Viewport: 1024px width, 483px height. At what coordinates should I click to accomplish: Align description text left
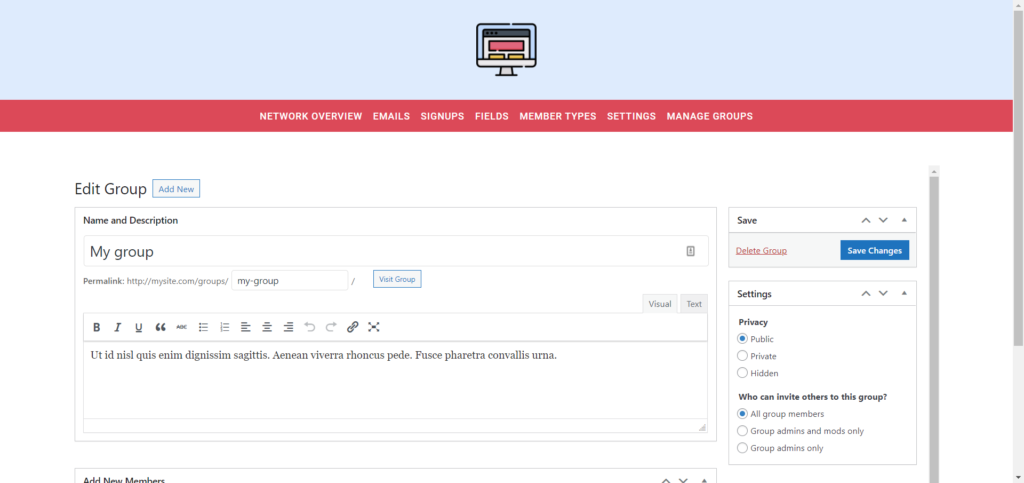pos(246,327)
